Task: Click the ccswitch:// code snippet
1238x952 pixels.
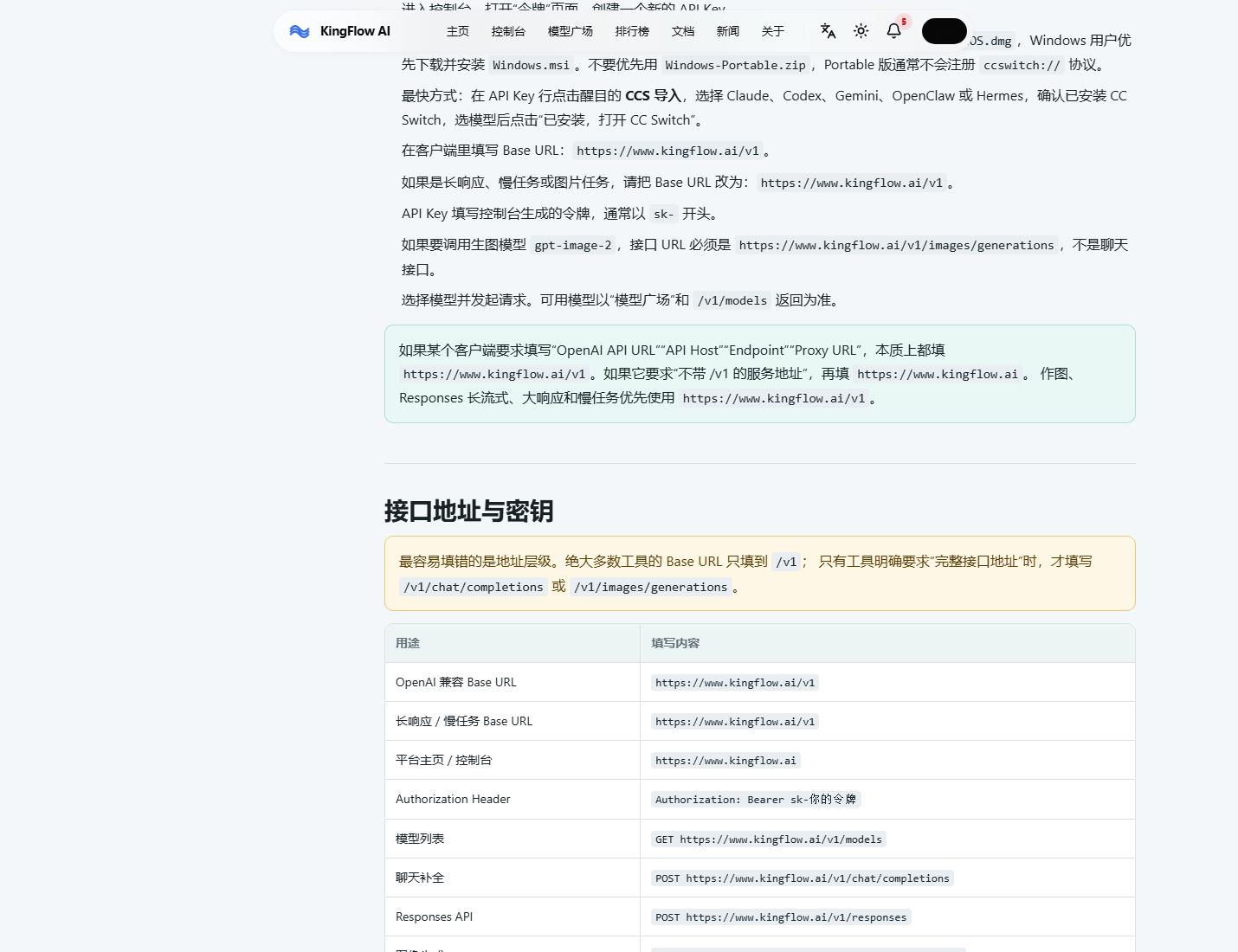Action: [1022, 65]
